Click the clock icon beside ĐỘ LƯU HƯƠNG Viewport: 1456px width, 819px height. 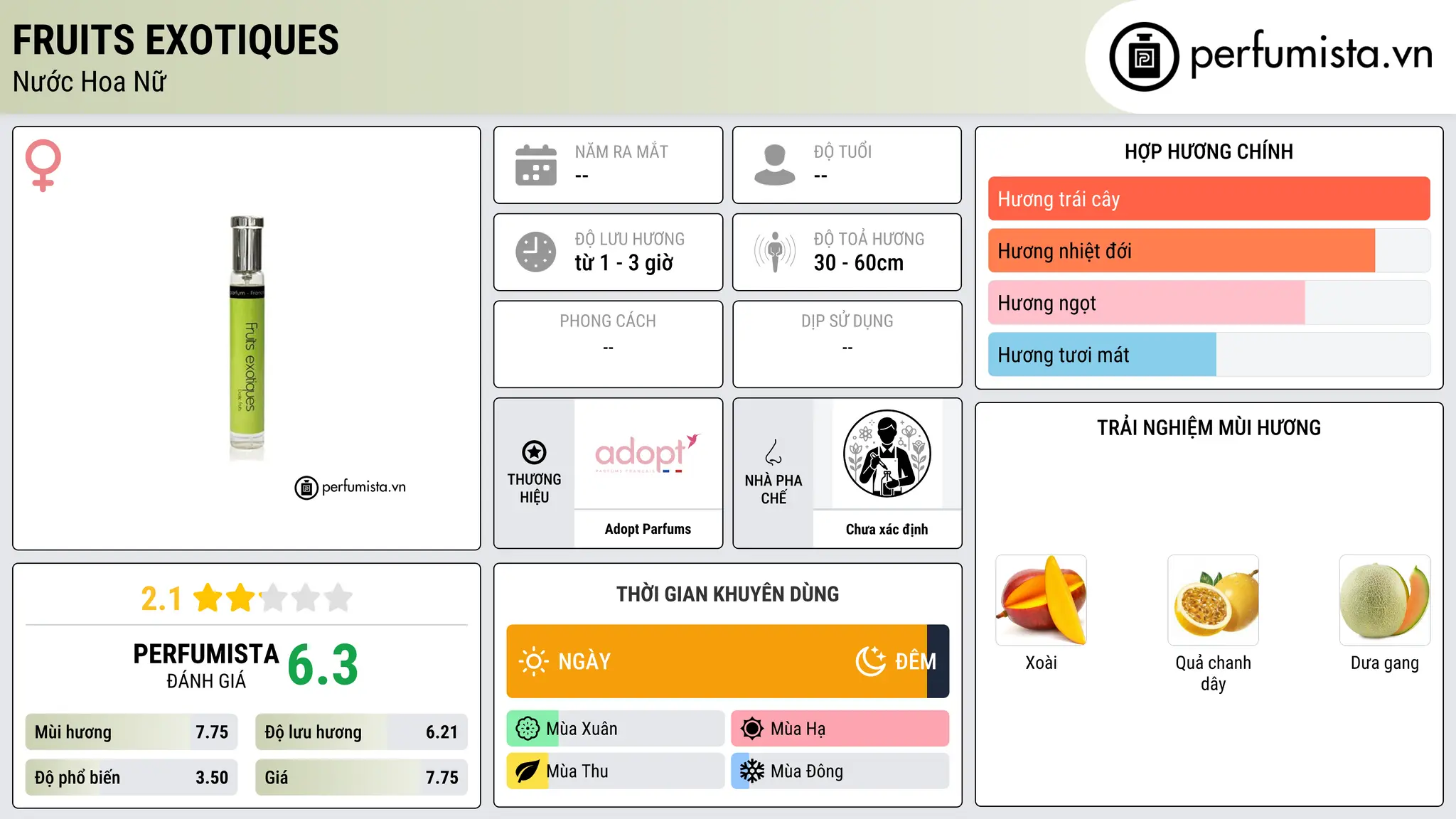coord(536,252)
